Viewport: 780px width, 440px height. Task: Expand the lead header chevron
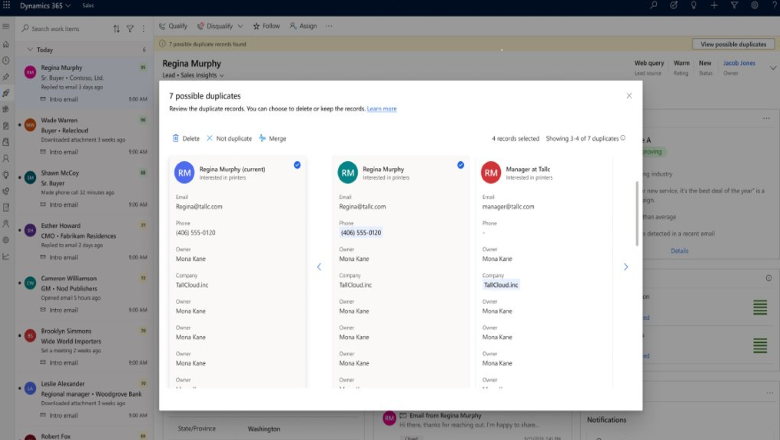[773, 68]
